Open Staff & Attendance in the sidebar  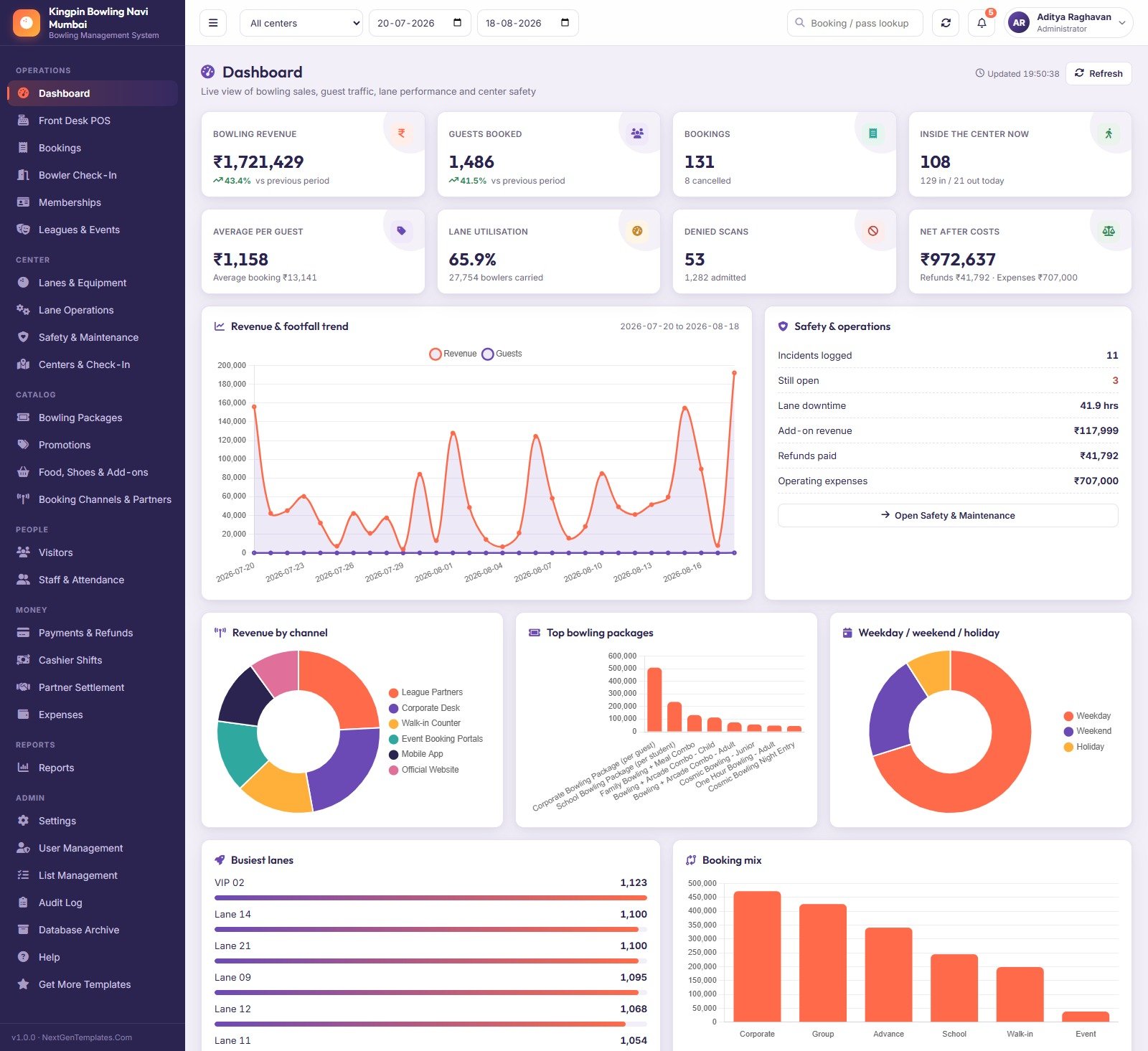coord(93,580)
